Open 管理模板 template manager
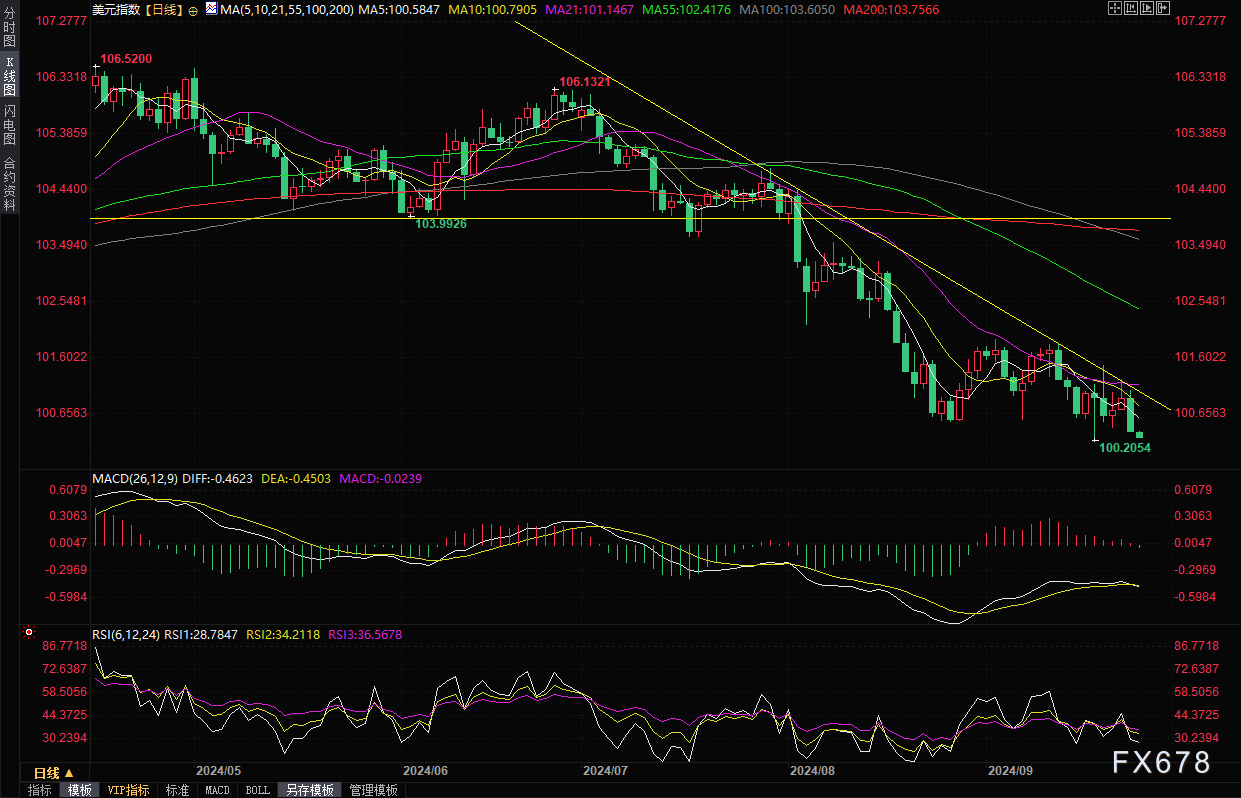 pyautogui.click(x=373, y=790)
